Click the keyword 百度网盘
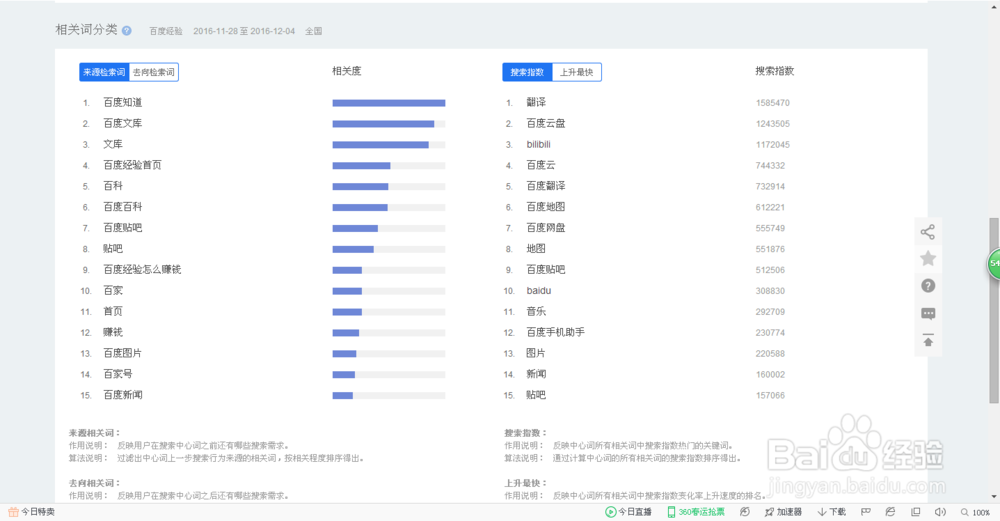This screenshot has height=521, width=1000. pos(545,228)
